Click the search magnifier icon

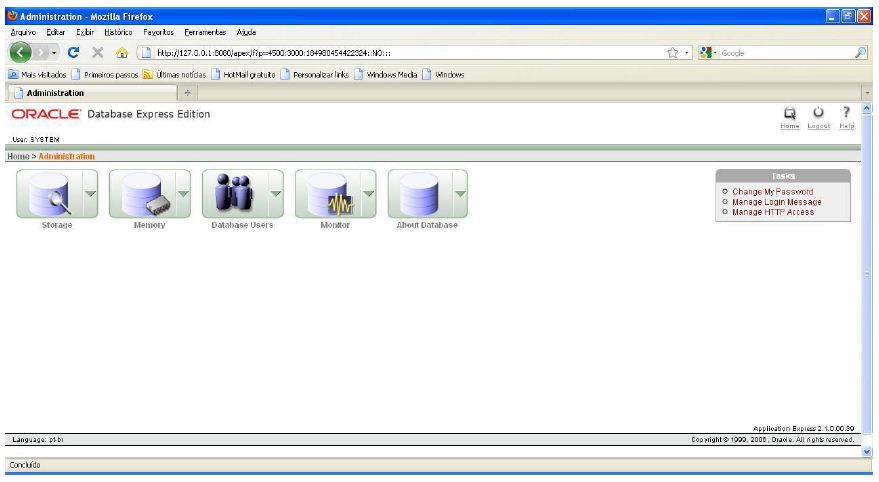pyautogui.click(x=861, y=53)
